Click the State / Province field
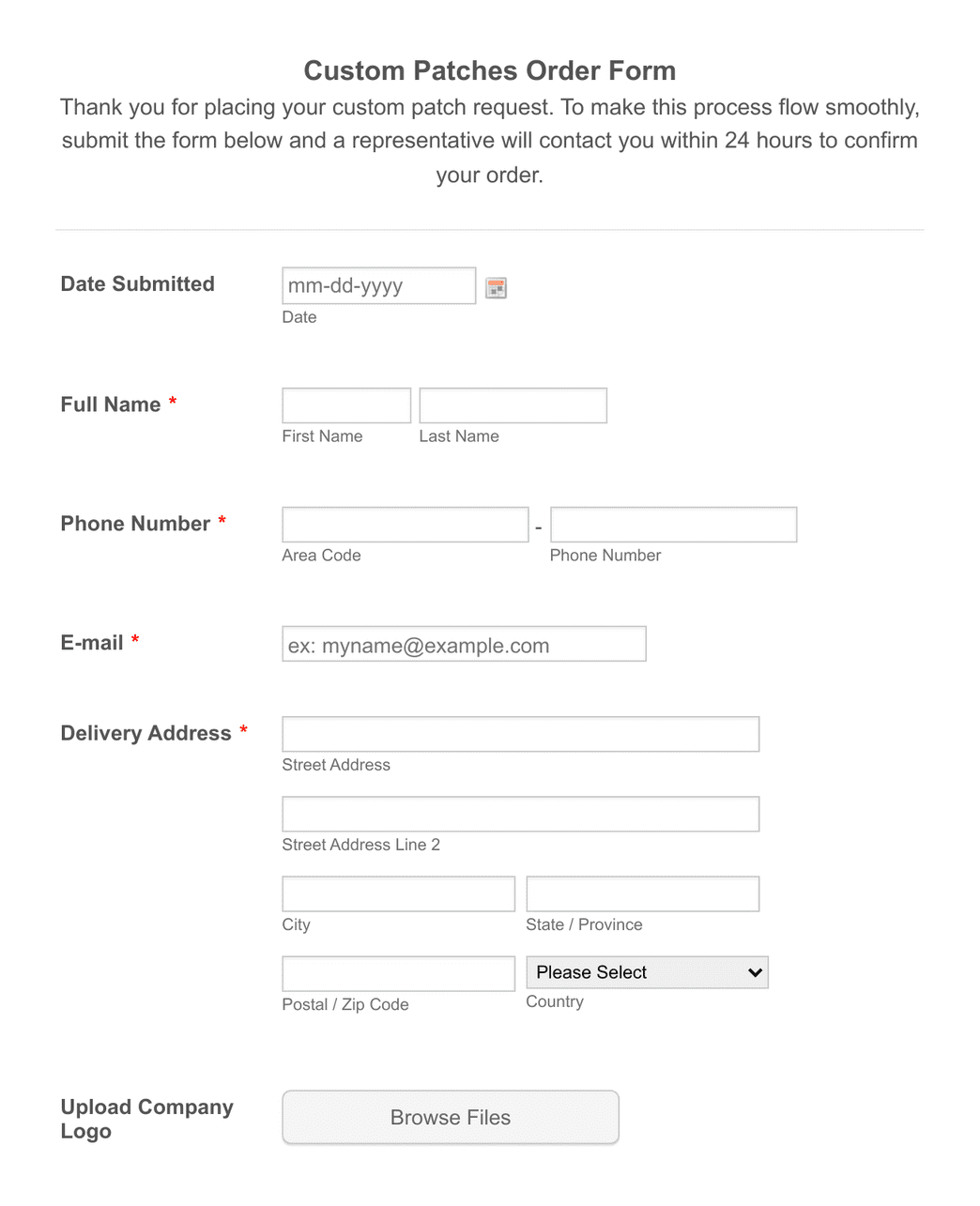The image size is (980, 1206). pos(642,893)
